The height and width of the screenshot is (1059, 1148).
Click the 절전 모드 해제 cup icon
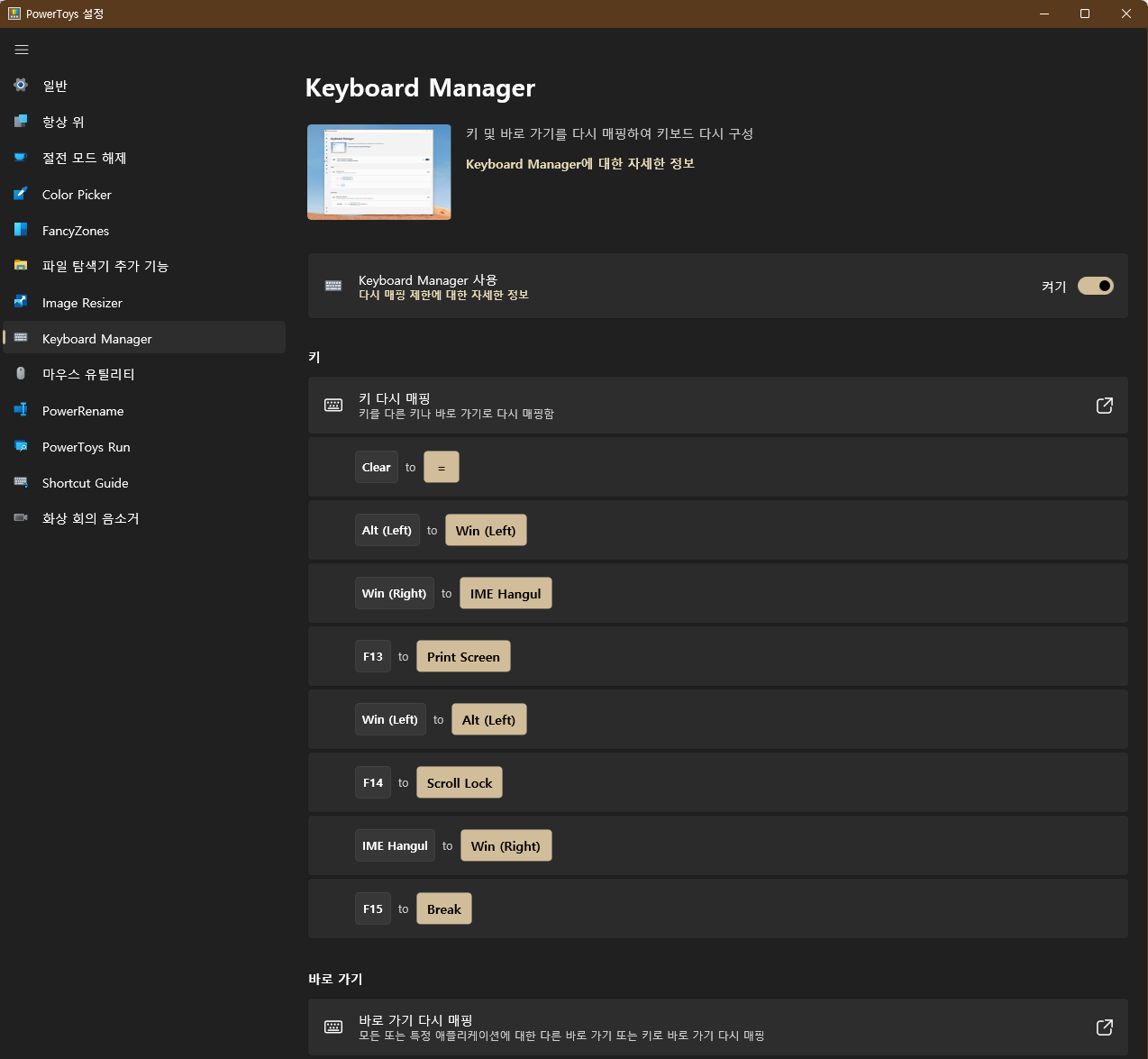click(21, 157)
